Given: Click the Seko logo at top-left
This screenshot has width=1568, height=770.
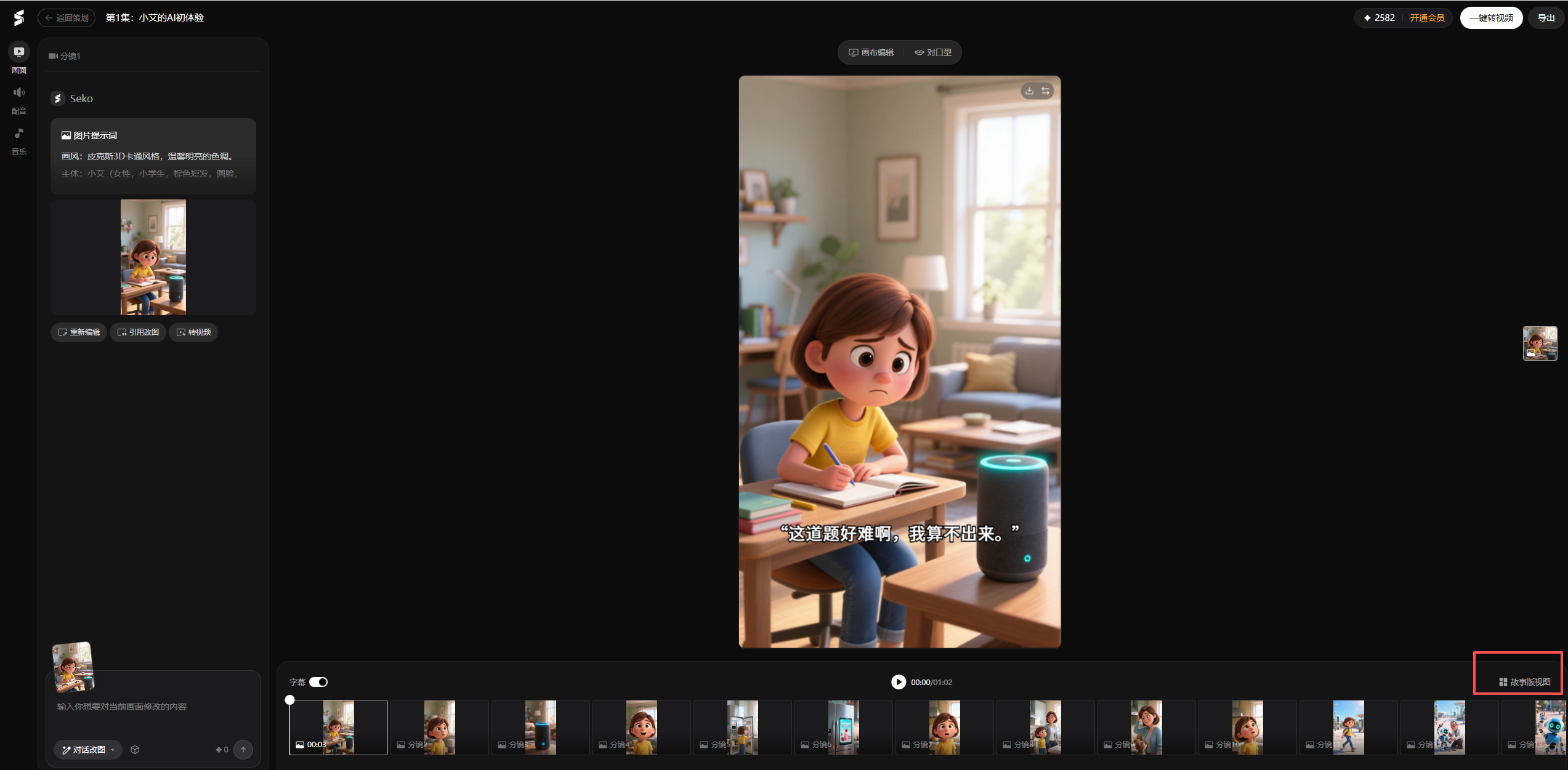Looking at the screenshot, I should pyautogui.click(x=19, y=18).
